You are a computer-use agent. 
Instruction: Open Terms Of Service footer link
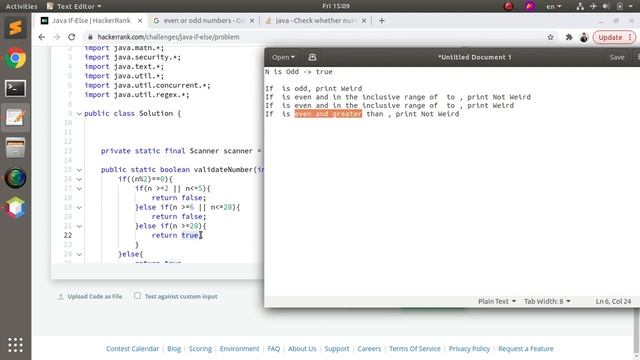click(x=415, y=349)
